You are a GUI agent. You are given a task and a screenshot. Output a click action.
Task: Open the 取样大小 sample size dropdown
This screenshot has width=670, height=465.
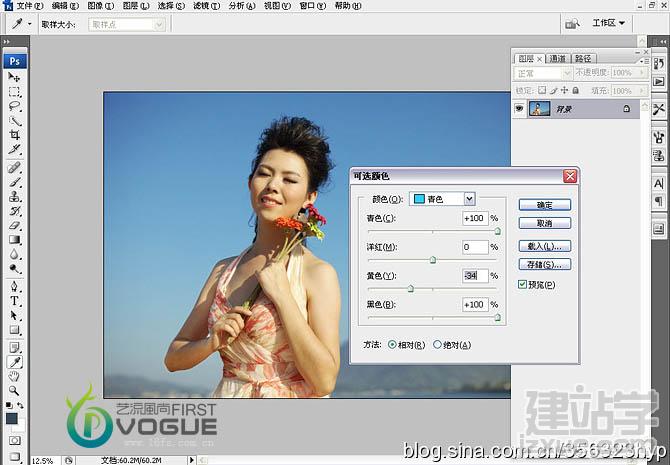point(127,24)
